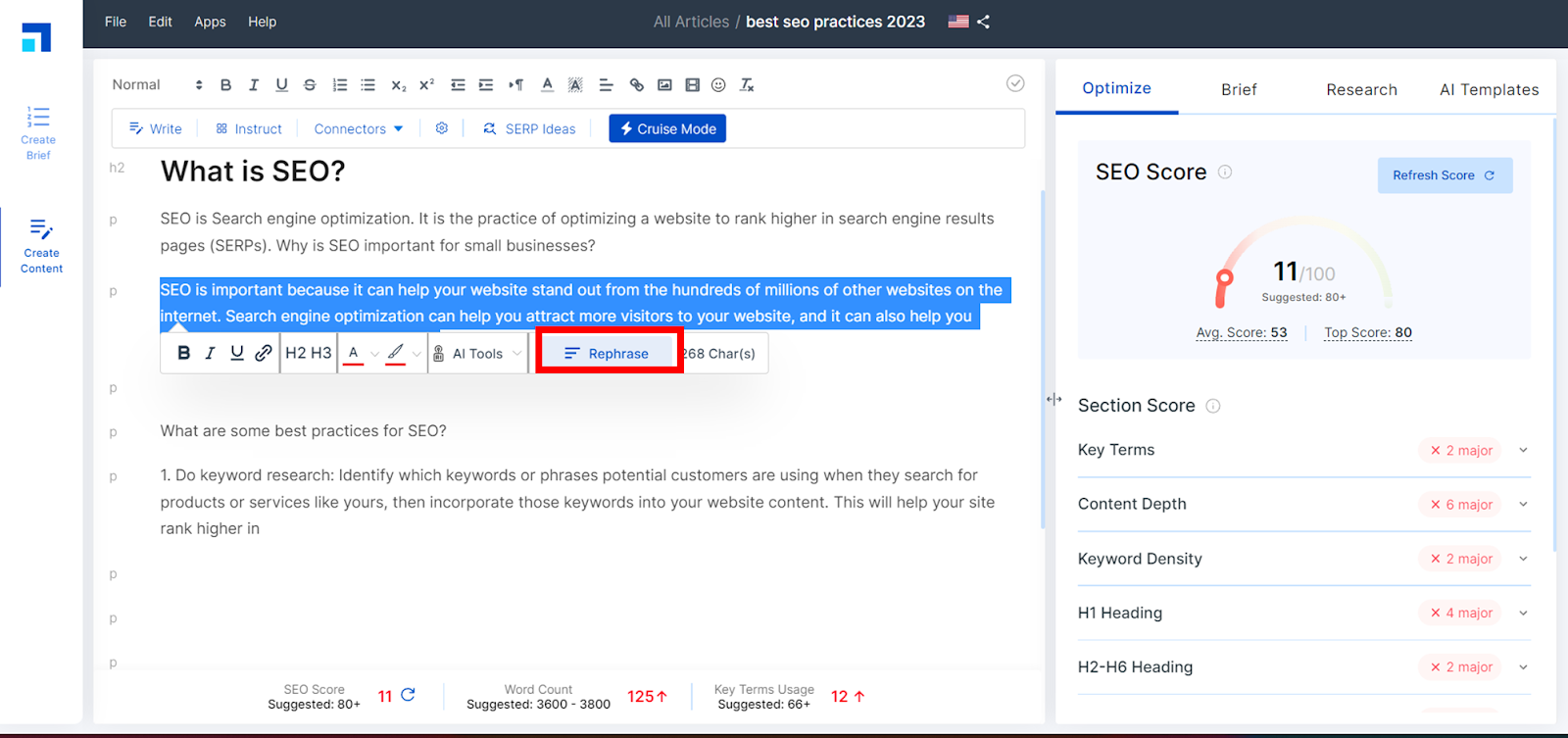Underline selection from popup toolbar
Image resolution: width=1568 pixels, height=738 pixels.
pyautogui.click(x=237, y=353)
